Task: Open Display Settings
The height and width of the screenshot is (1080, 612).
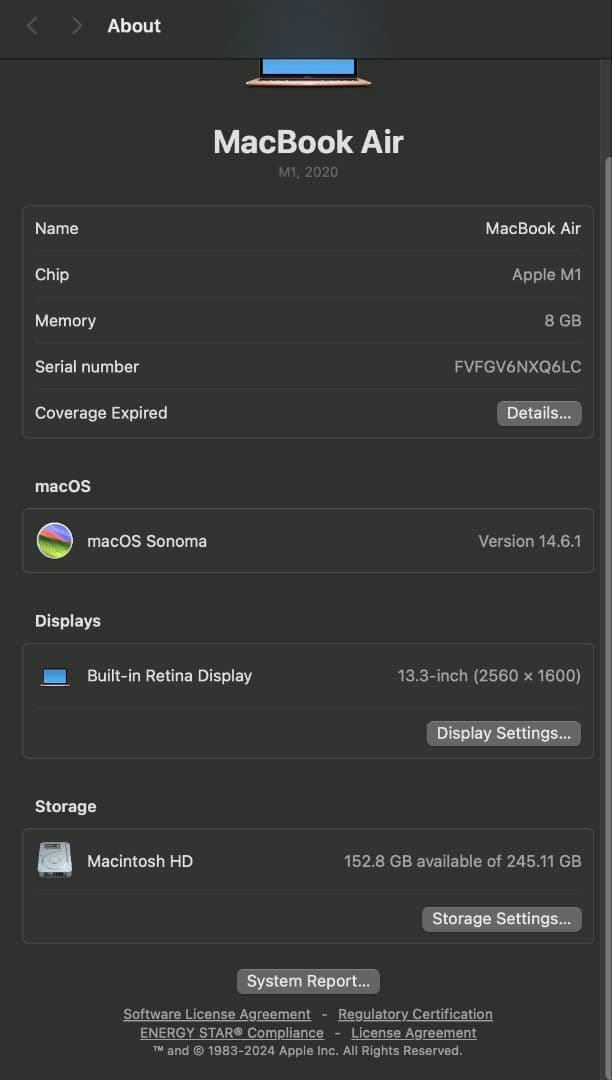Action: click(x=503, y=733)
